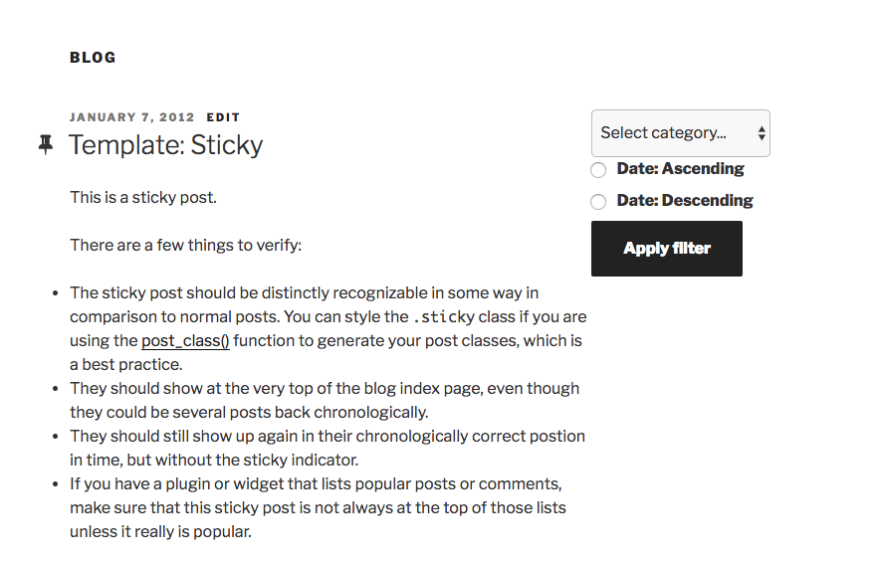Click the January 7, 2012 date link

click(132, 117)
